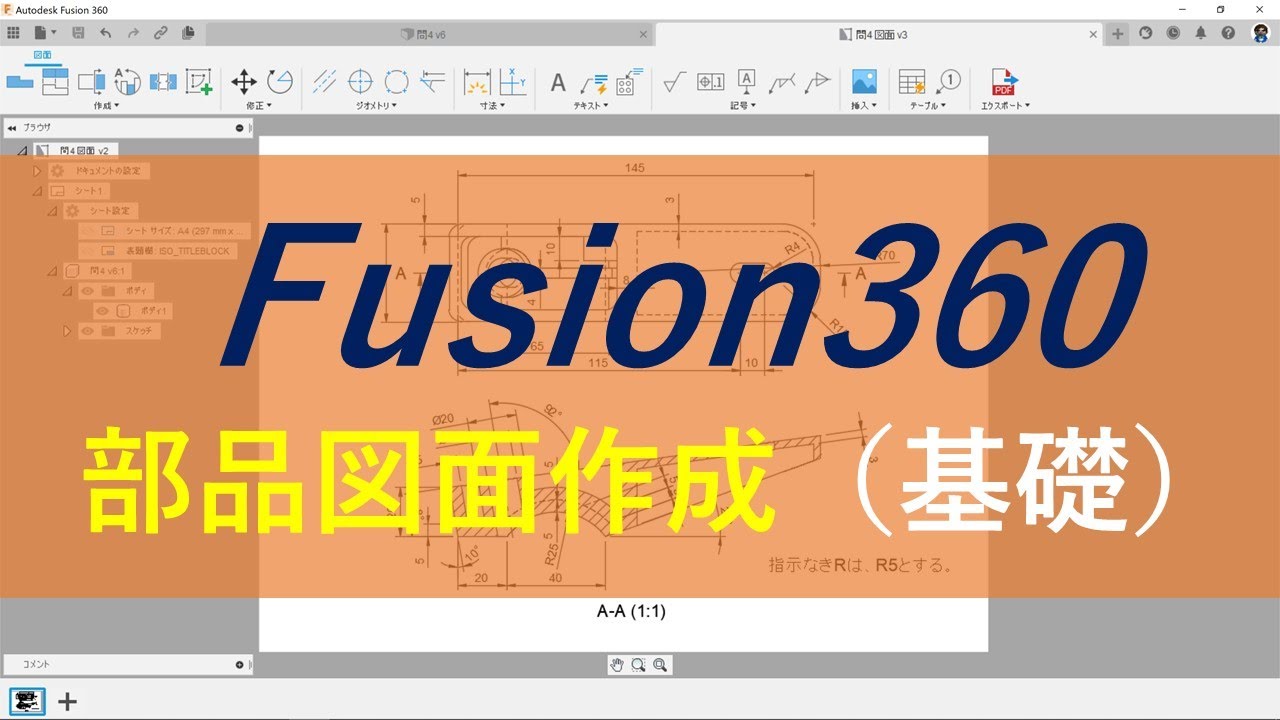Select the Centerline tool

click(x=324, y=81)
